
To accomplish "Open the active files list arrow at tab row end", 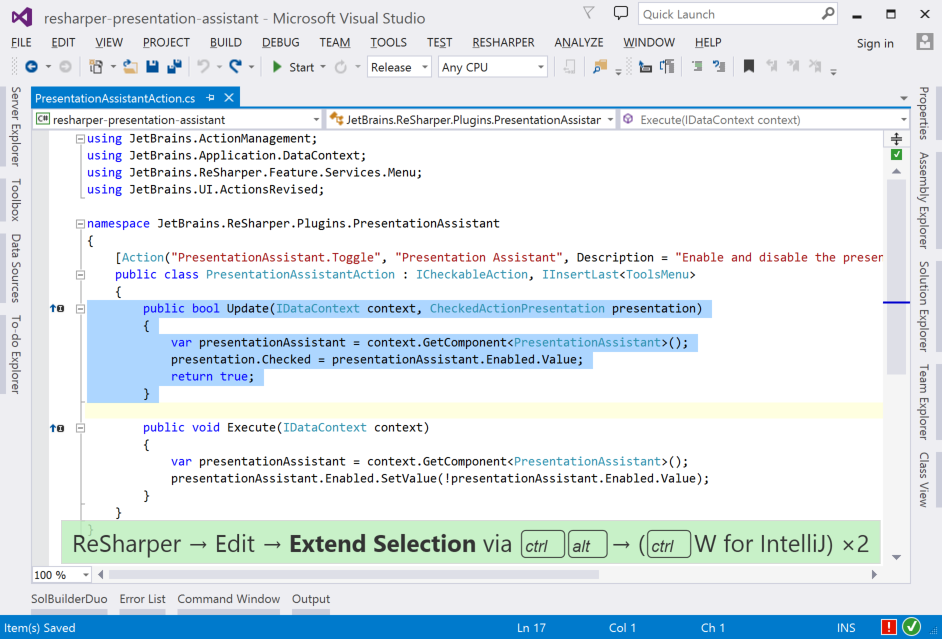I will coord(904,98).
